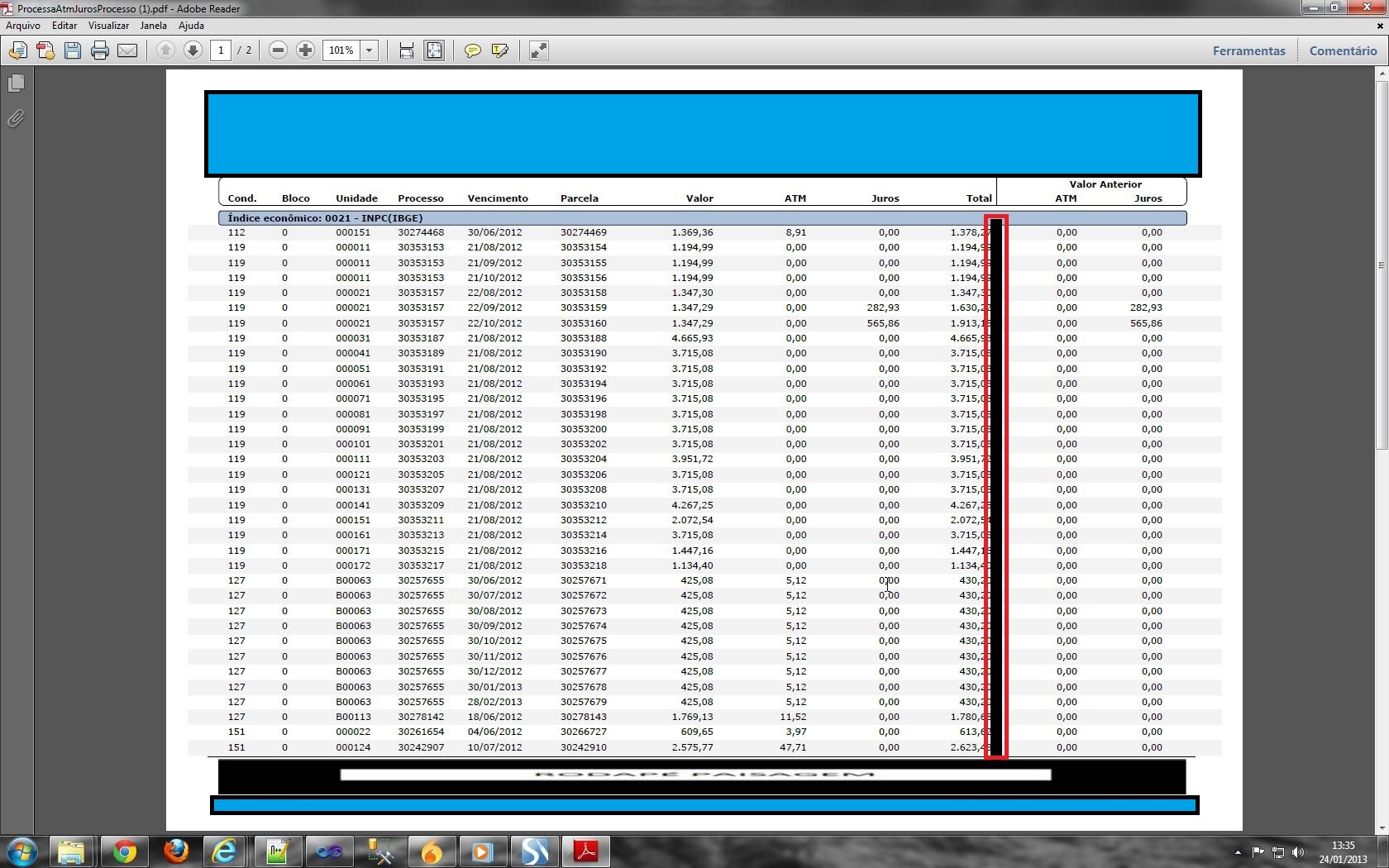Show attachments paperclip panel
1389x868 pixels.
(16, 119)
